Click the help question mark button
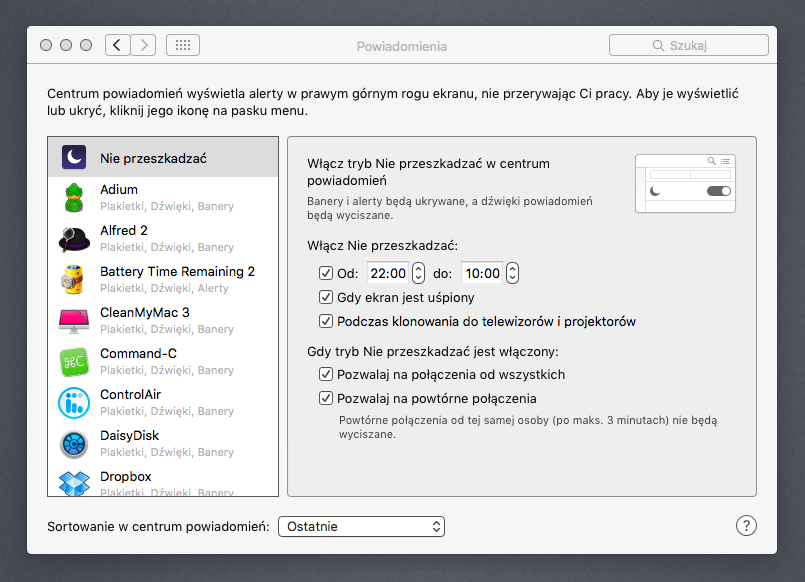The height and width of the screenshot is (582, 805). click(x=746, y=524)
